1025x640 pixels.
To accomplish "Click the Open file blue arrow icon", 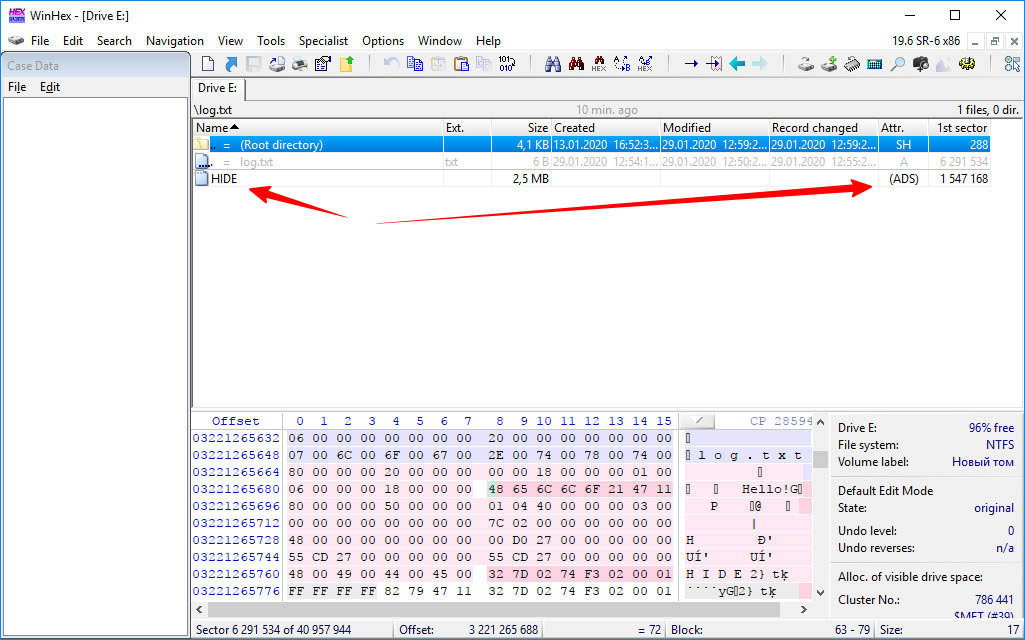I will tap(231, 63).
